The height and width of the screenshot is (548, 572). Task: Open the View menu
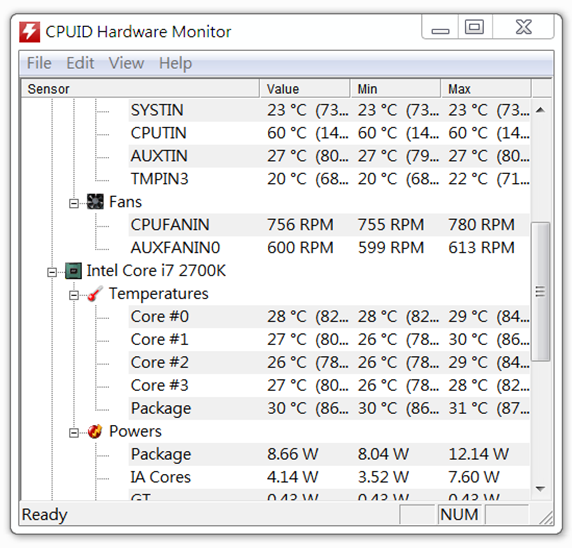(126, 63)
